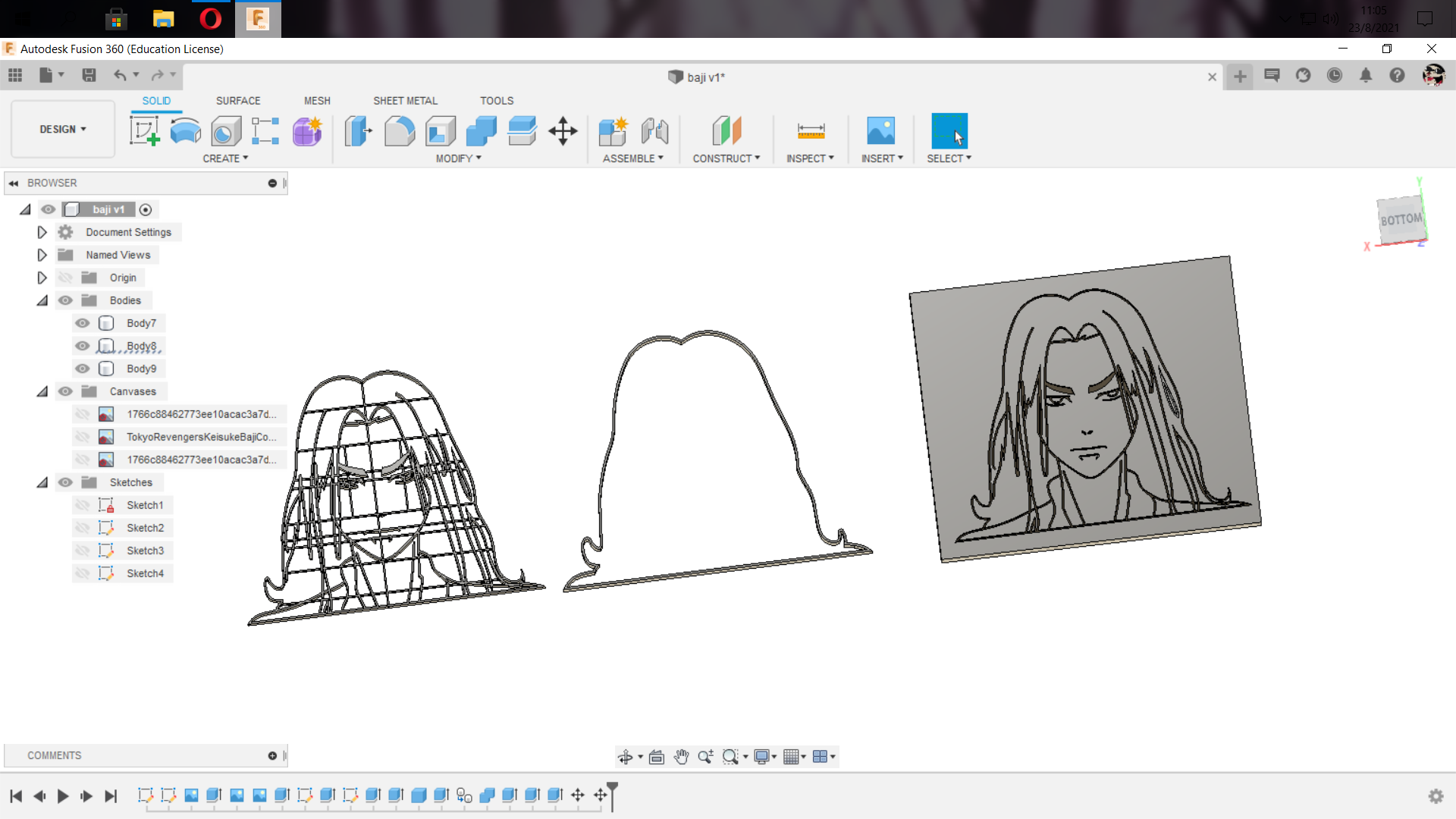Toggle visibility of Body9
The width and height of the screenshot is (1456, 819).
click(83, 369)
